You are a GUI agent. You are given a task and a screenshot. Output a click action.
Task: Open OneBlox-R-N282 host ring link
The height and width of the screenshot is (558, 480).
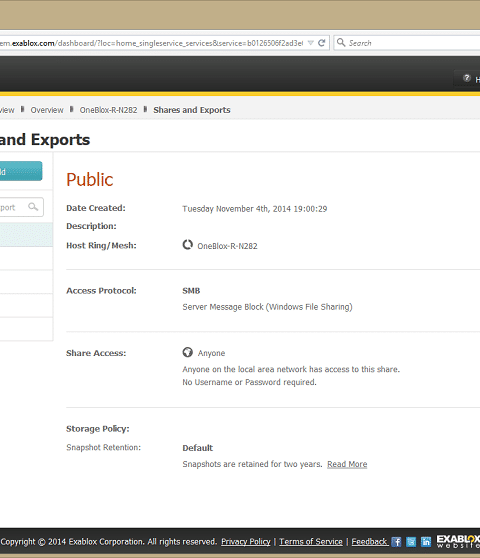point(227,246)
